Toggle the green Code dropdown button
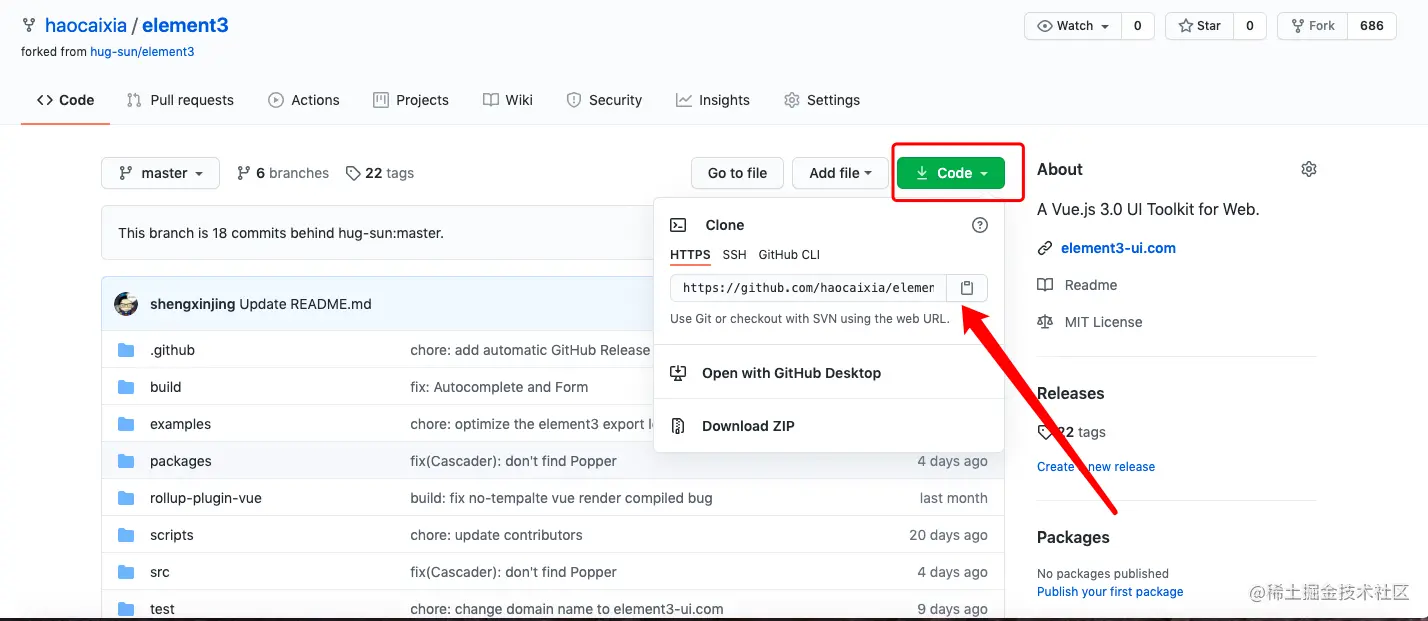Image resolution: width=1428 pixels, height=621 pixels. 950,173
